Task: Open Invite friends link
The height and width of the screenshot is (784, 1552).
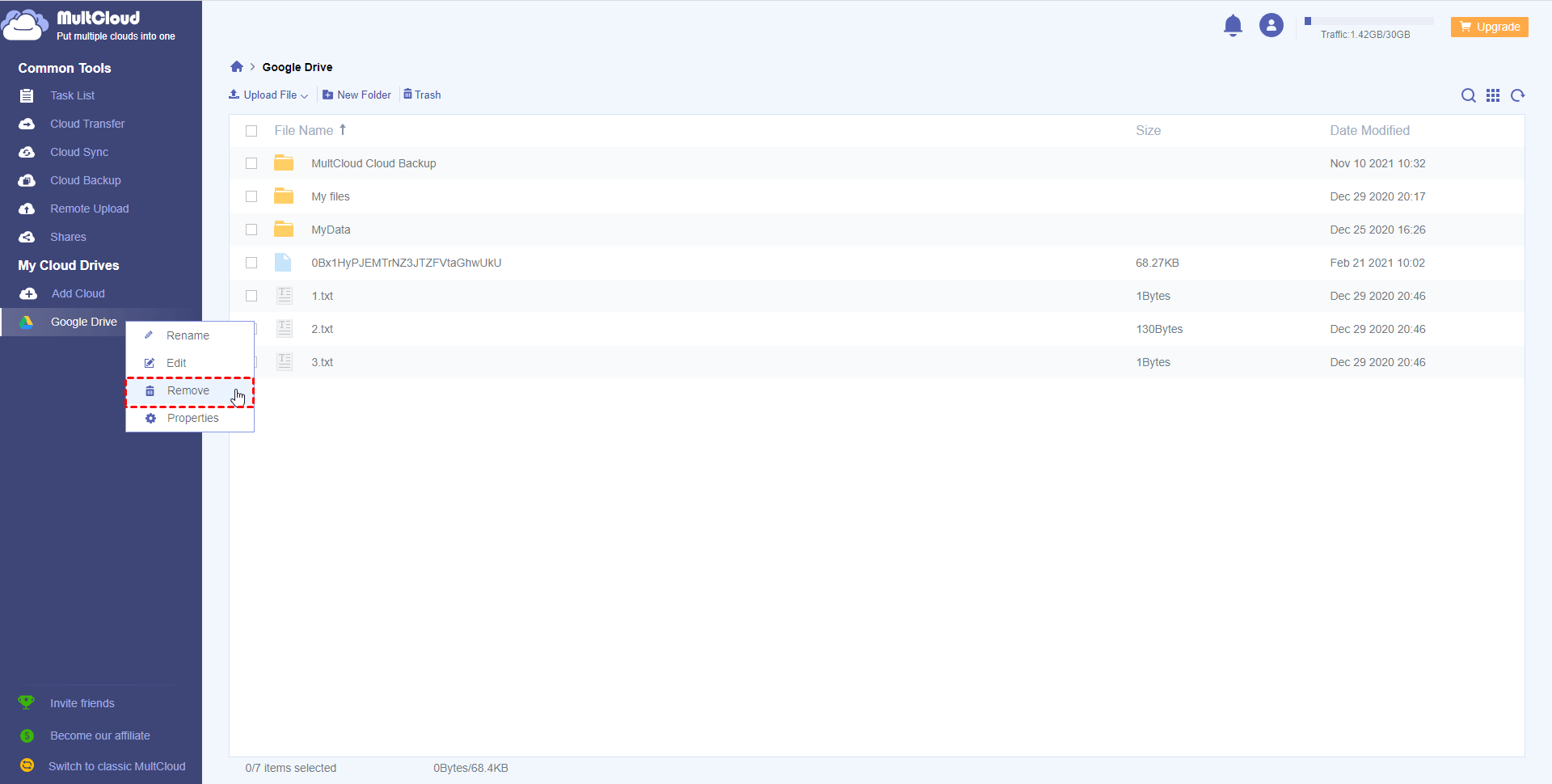Action: point(82,703)
